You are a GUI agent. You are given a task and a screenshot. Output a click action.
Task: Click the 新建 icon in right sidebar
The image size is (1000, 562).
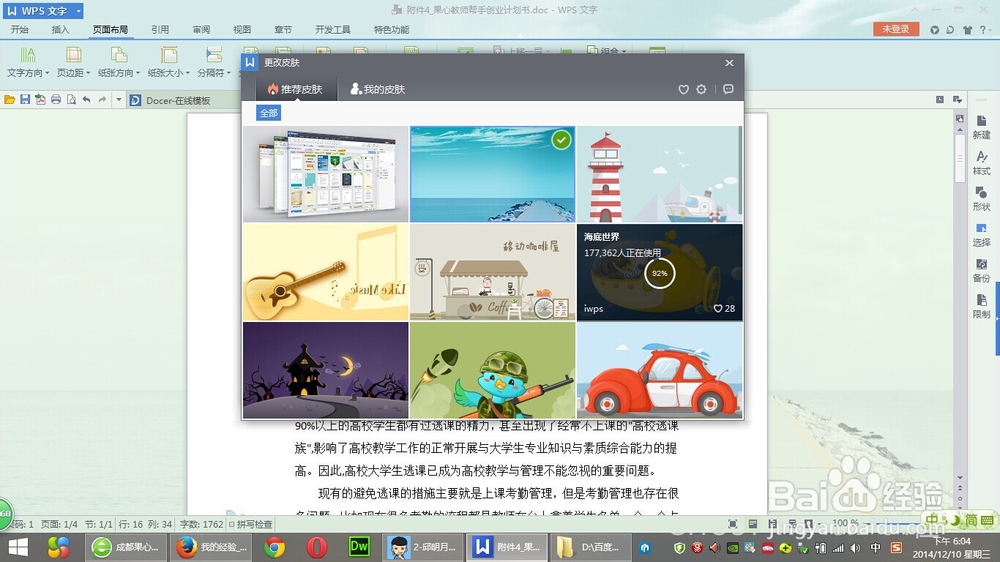click(981, 127)
